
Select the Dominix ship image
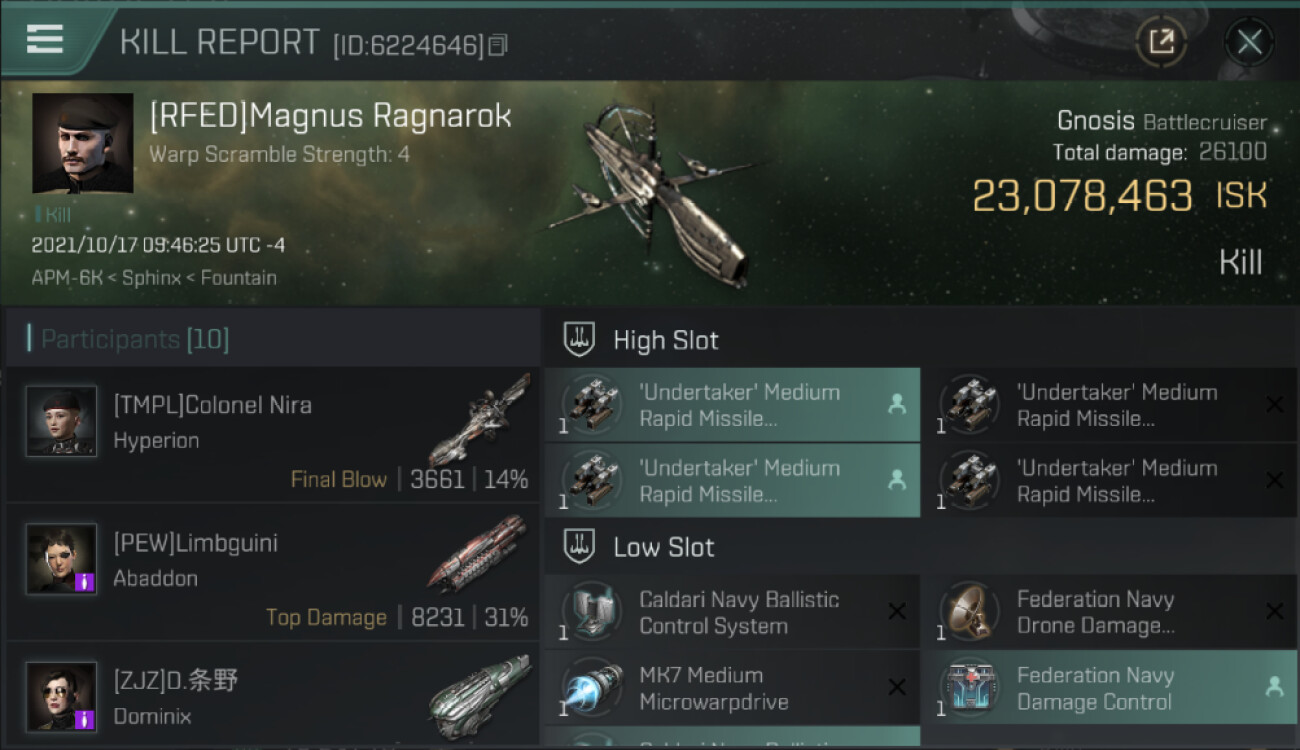pyautogui.click(x=480, y=697)
